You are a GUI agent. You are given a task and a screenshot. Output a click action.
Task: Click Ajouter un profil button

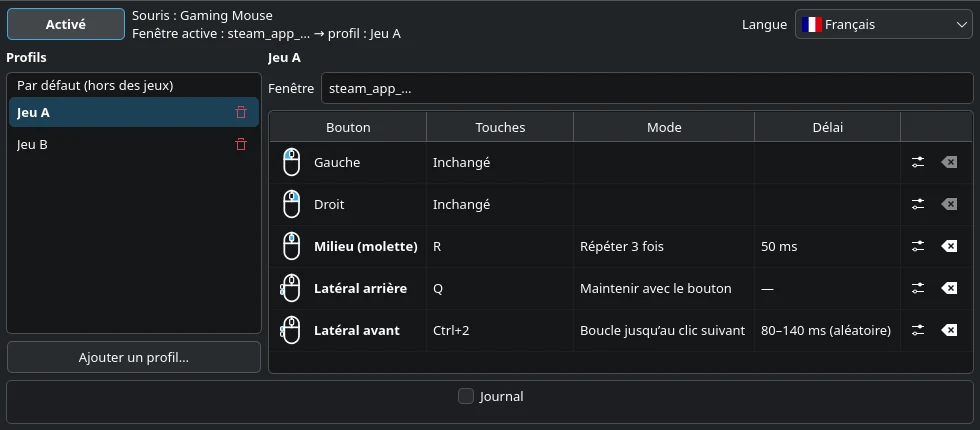pyautogui.click(x=134, y=358)
